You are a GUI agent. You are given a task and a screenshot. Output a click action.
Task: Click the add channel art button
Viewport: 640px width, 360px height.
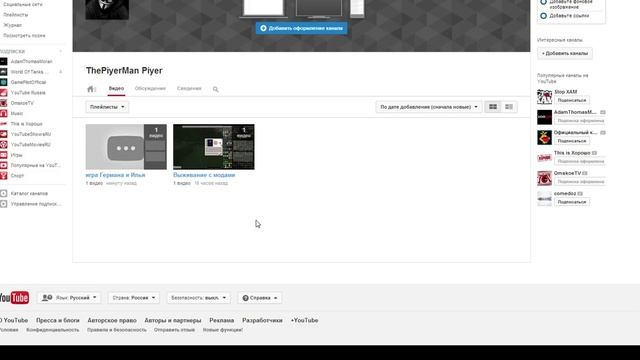[302, 28]
